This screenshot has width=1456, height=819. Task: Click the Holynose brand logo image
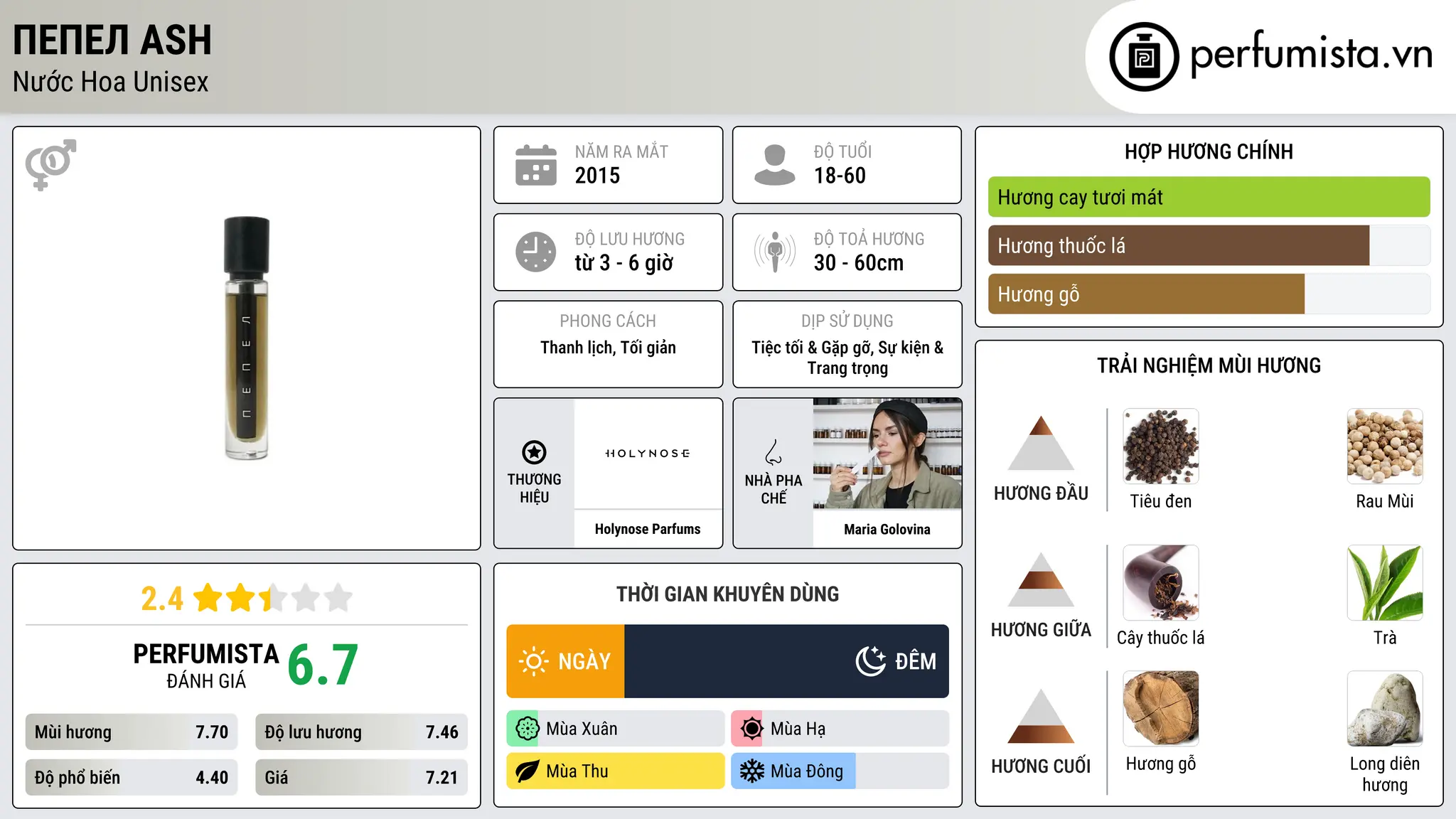(x=648, y=454)
